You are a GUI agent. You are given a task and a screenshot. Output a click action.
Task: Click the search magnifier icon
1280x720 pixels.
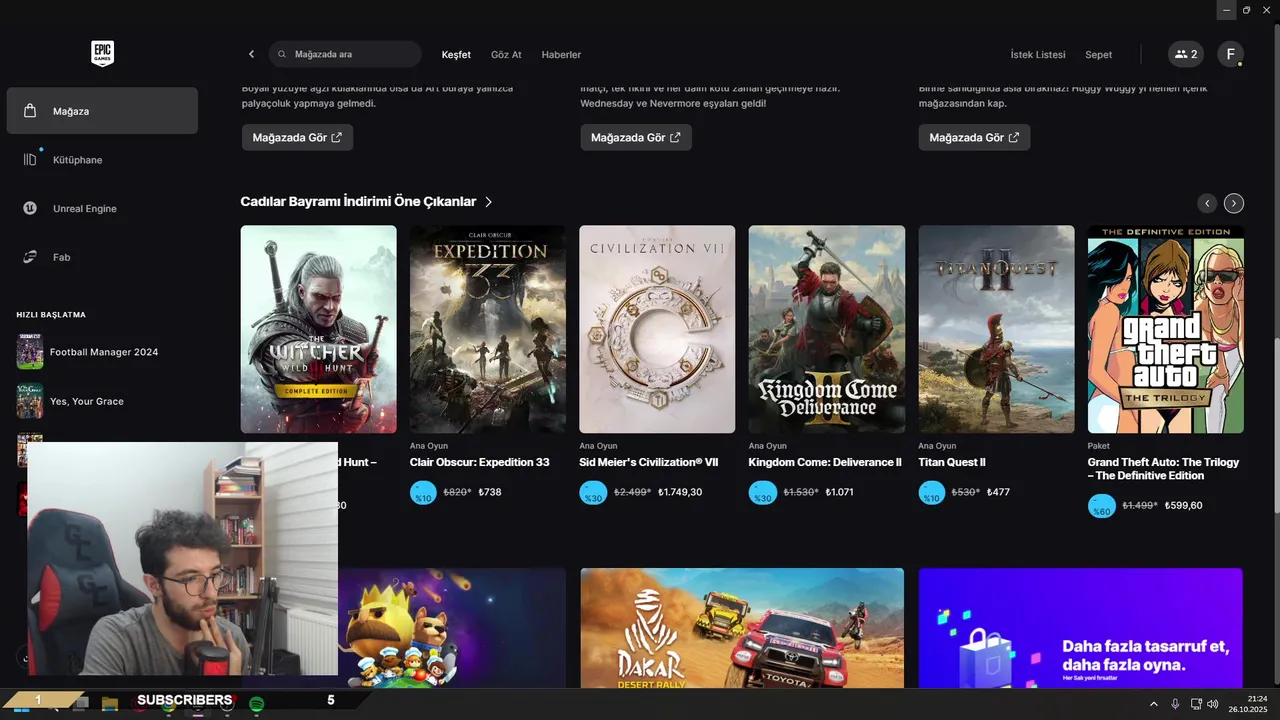coord(282,54)
